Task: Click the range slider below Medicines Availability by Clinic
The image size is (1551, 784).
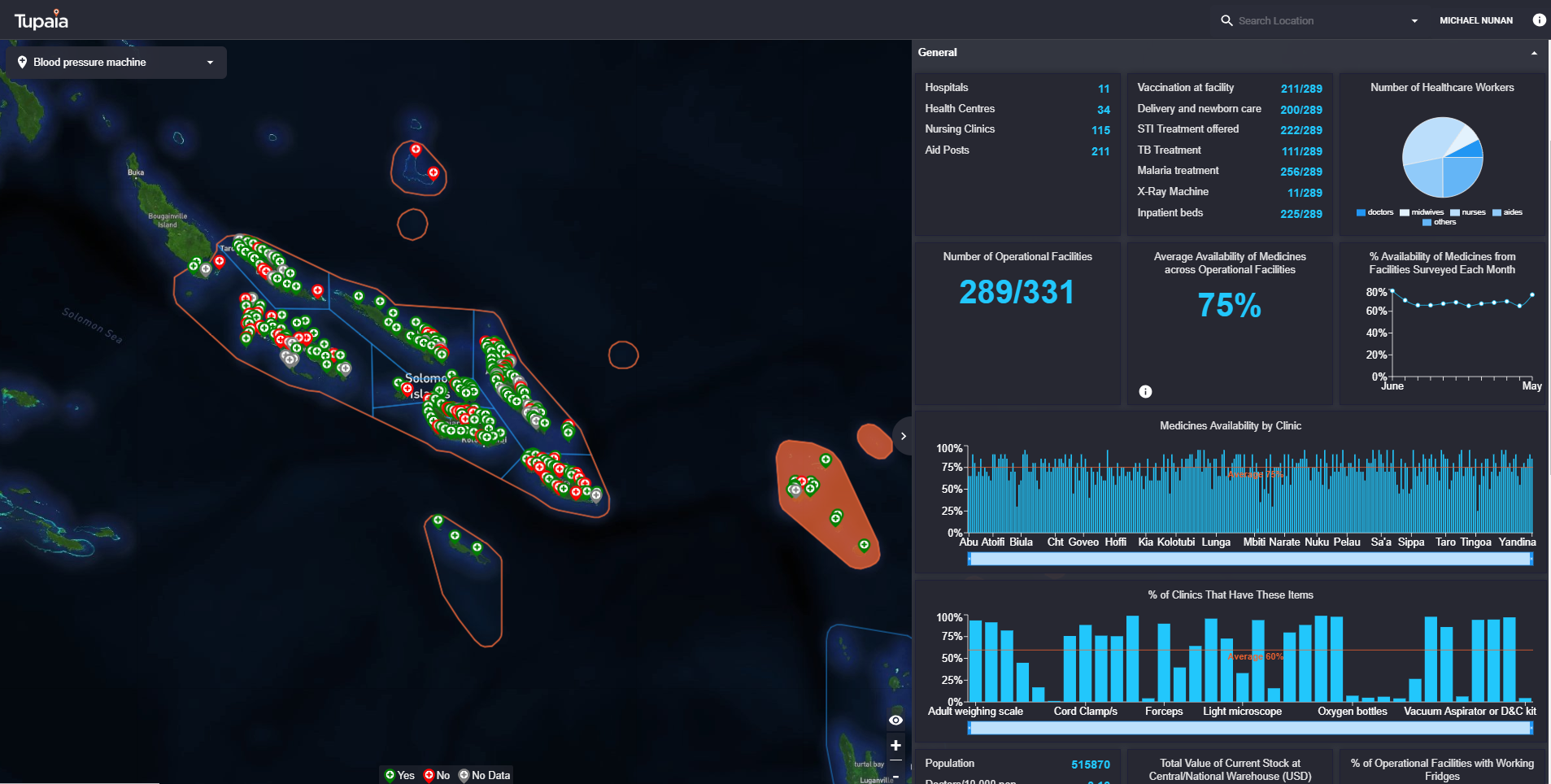Action: (1250, 559)
